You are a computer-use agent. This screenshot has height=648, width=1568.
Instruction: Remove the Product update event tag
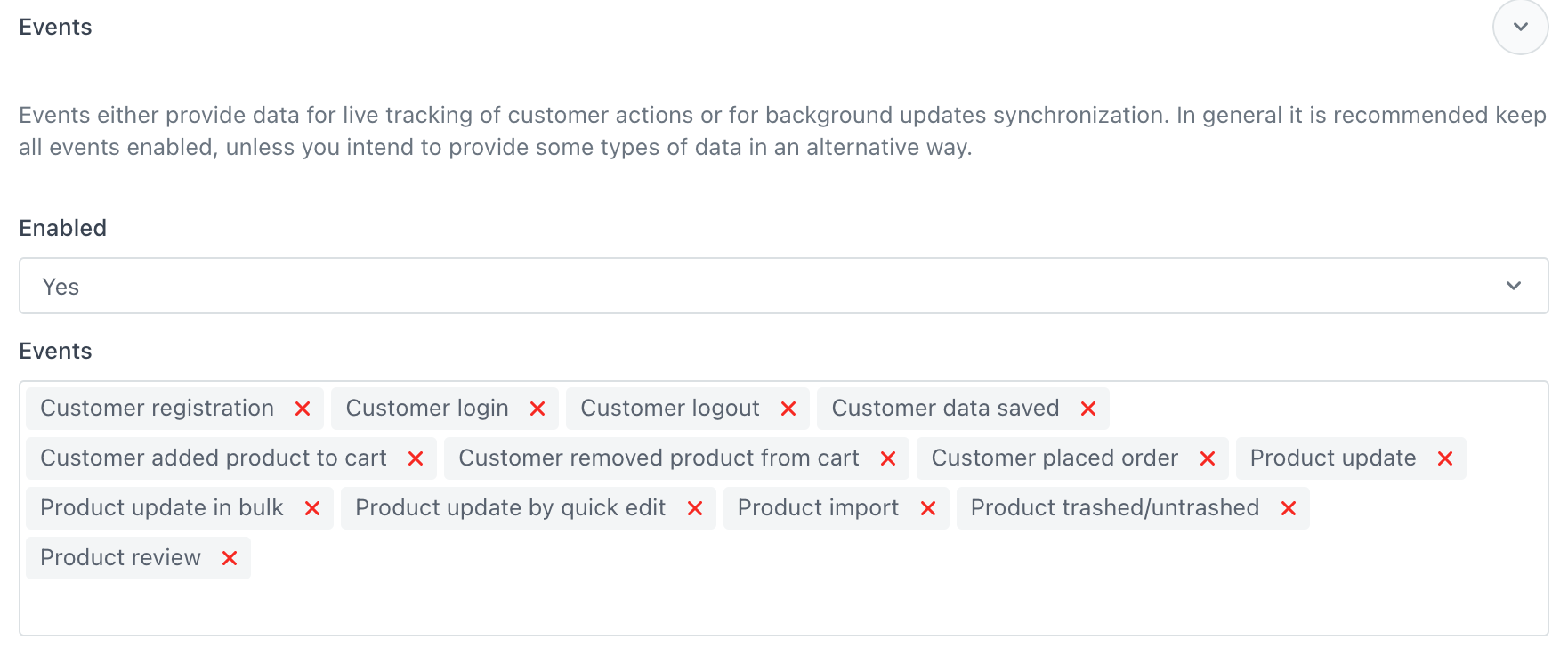click(1445, 458)
